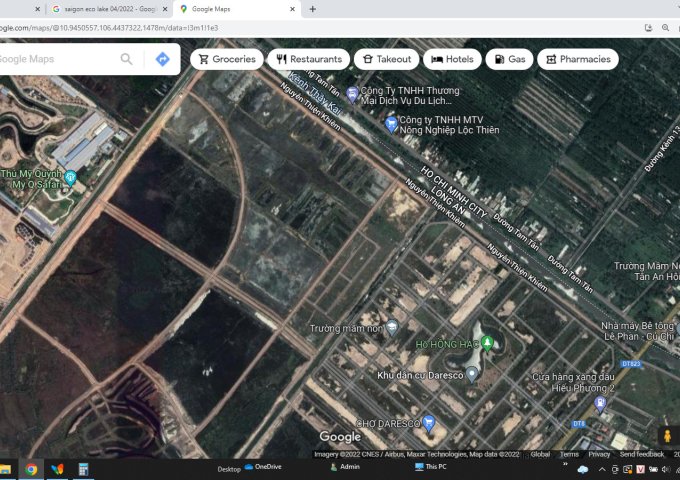The image size is (680, 480).
Task: Click the LONG AN province label
Action: pyautogui.click(x=448, y=200)
